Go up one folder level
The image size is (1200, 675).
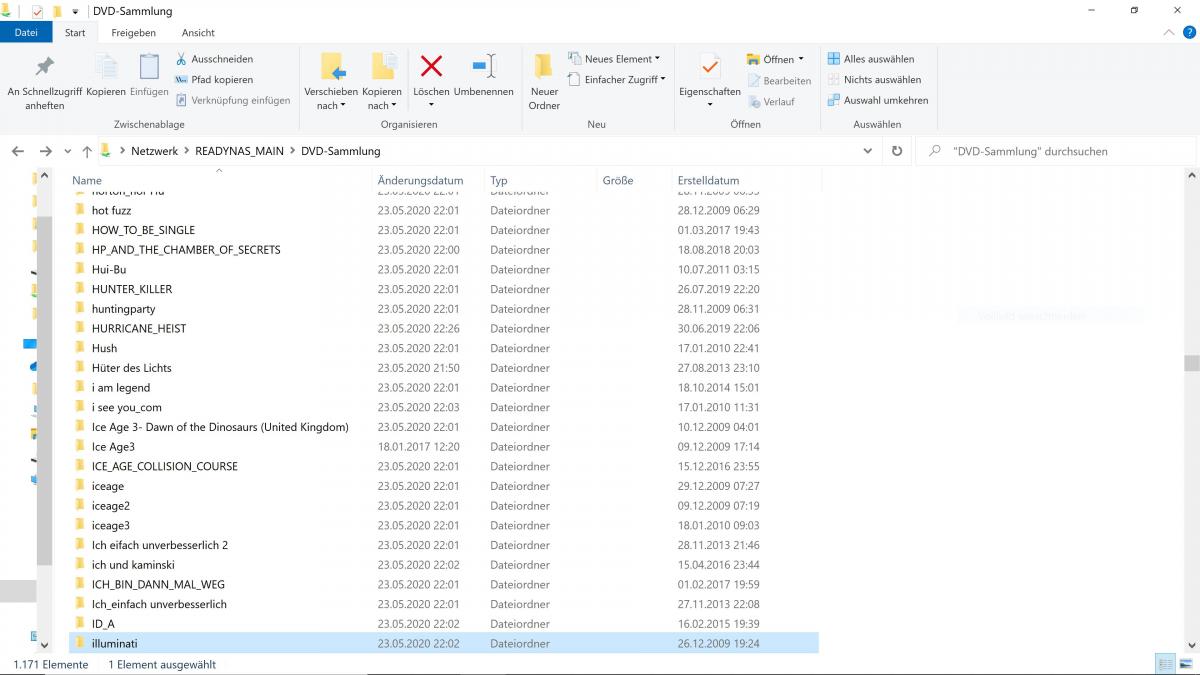[x=87, y=151]
